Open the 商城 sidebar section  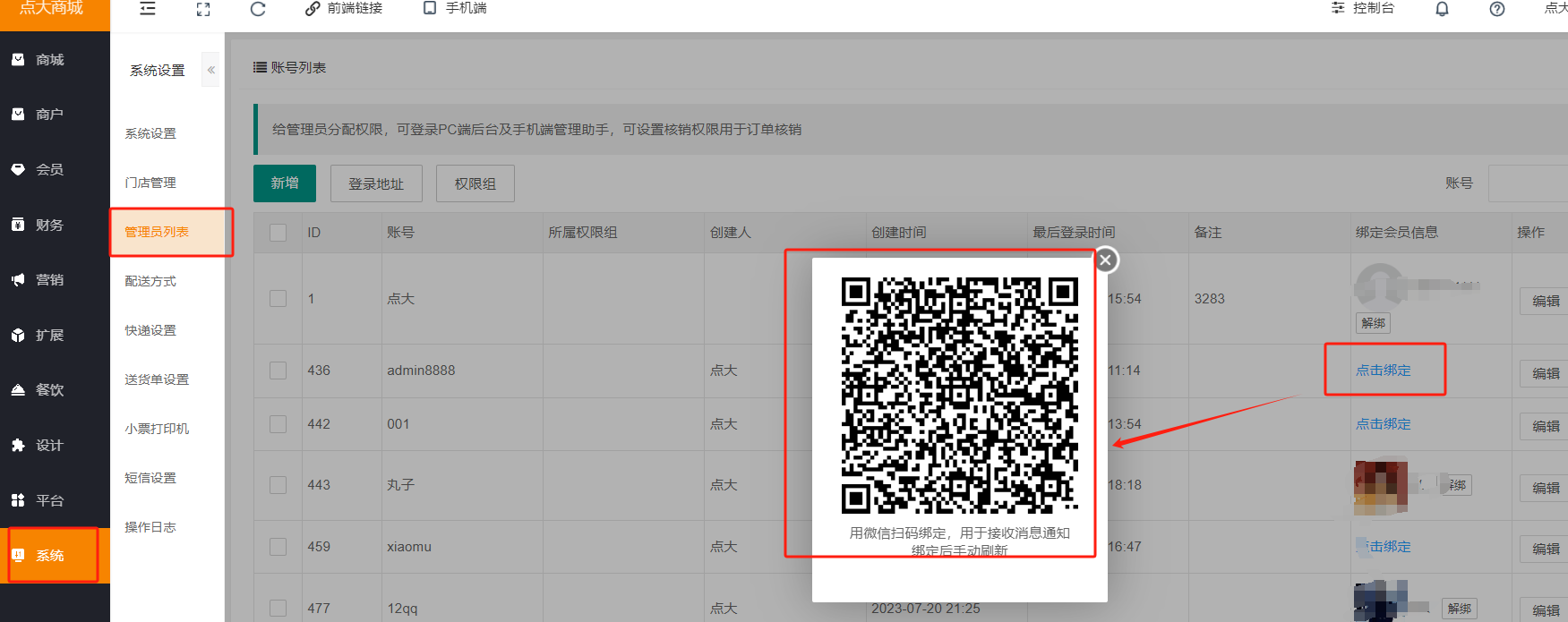pyautogui.click(x=55, y=59)
